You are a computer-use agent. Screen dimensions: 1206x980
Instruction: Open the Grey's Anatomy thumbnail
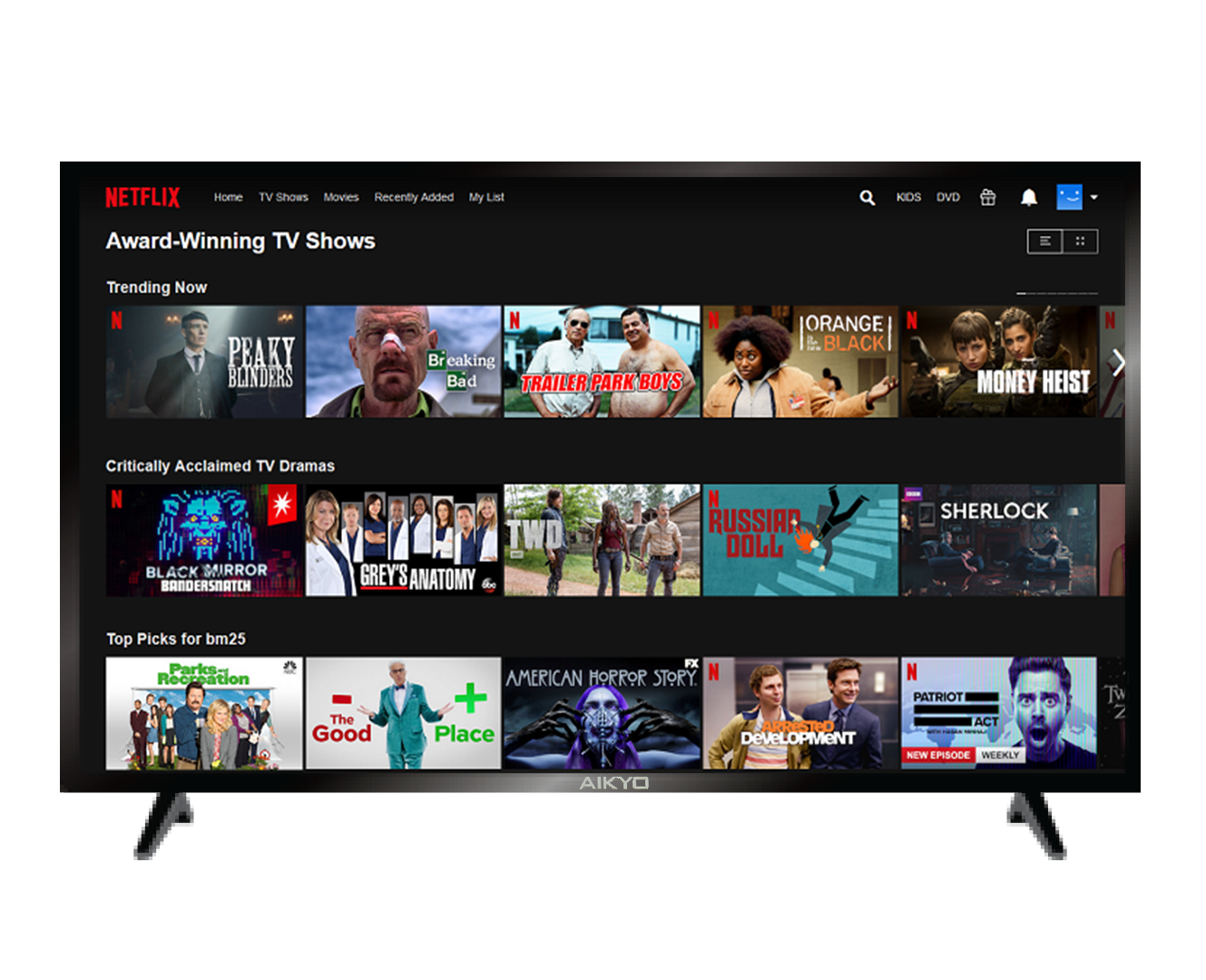click(403, 540)
